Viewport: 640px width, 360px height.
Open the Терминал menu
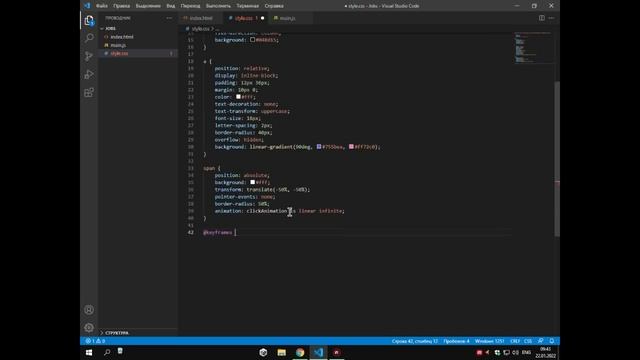point(248,6)
